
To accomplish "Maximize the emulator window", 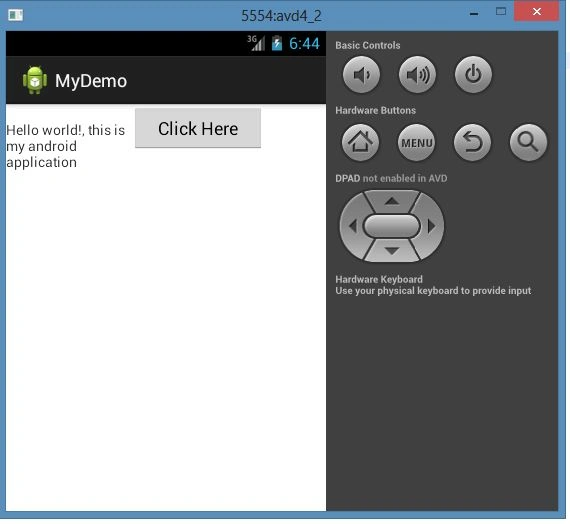I will 501,11.
